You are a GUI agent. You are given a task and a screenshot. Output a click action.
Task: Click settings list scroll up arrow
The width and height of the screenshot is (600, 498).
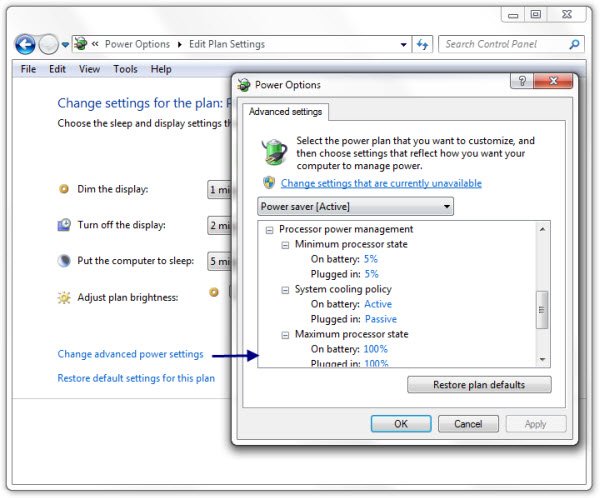[x=542, y=229]
